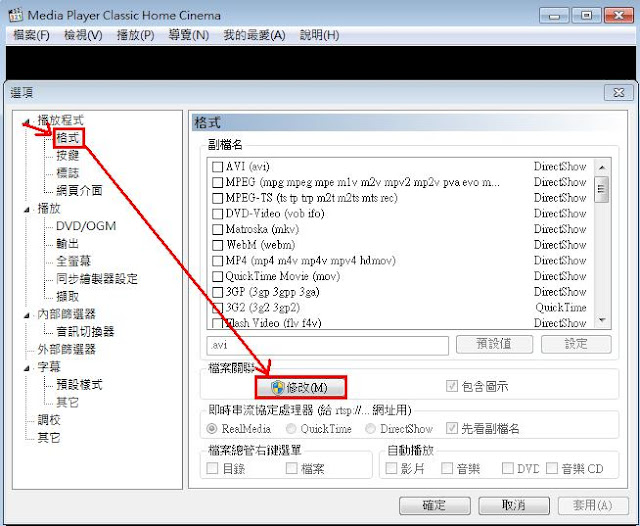Check the 檔案 context menu checkbox
This screenshot has height=526, width=640.
click(291, 468)
